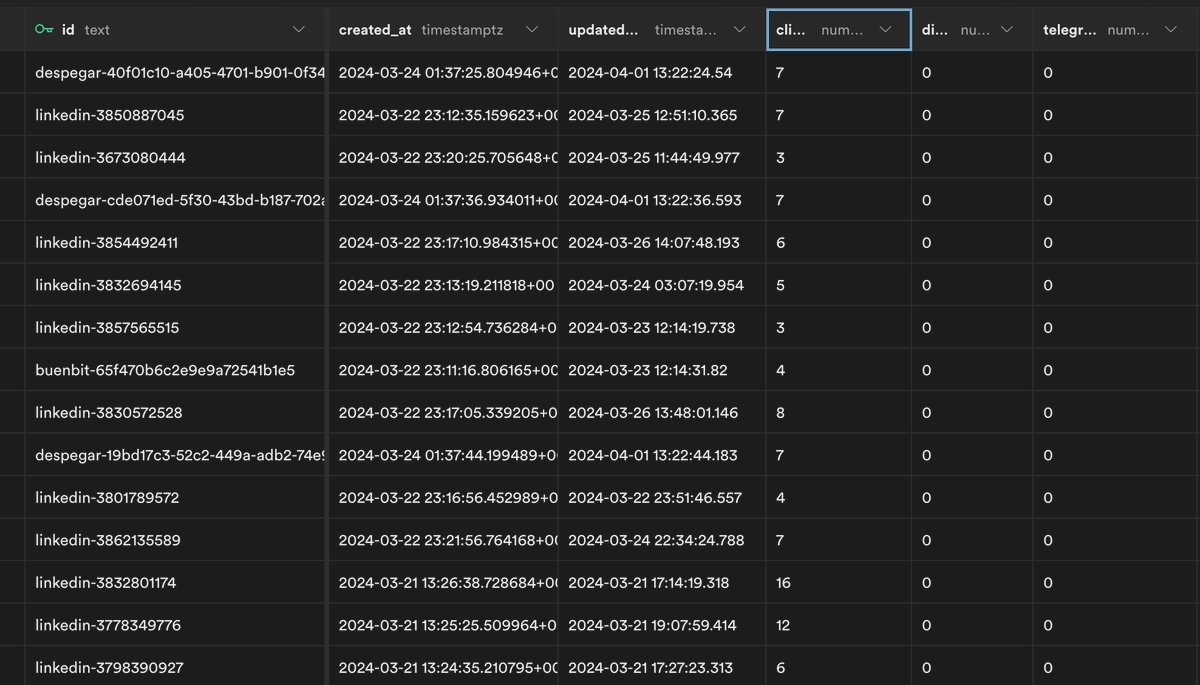Select id cell buenbit-65f470b6c2e9e9a72541b1e5

pyautogui.click(x=175, y=370)
